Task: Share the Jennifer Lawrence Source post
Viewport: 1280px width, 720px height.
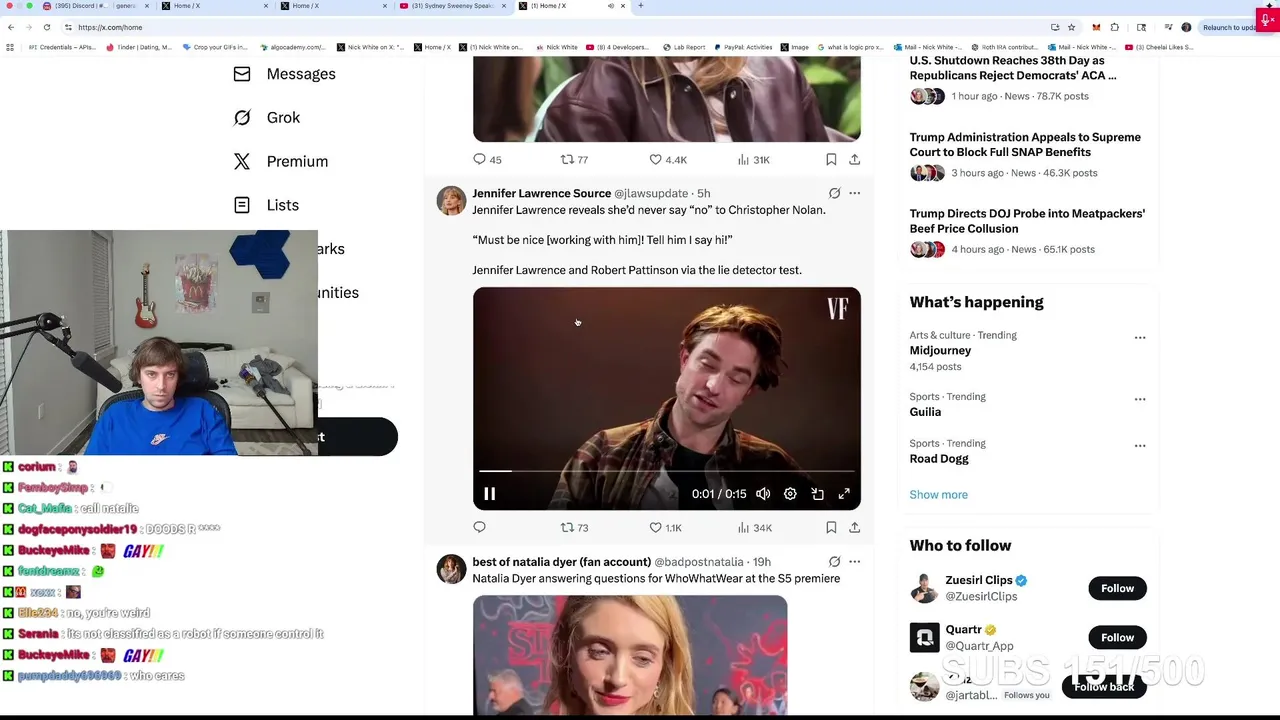Action: point(854,527)
